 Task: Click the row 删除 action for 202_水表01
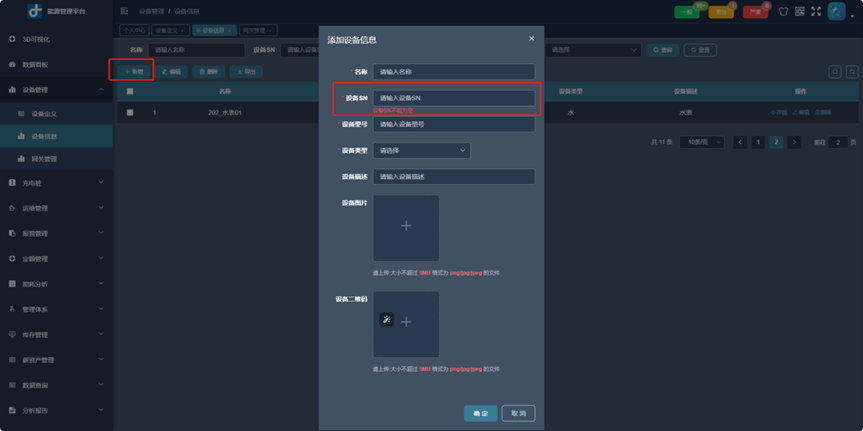click(823, 112)
